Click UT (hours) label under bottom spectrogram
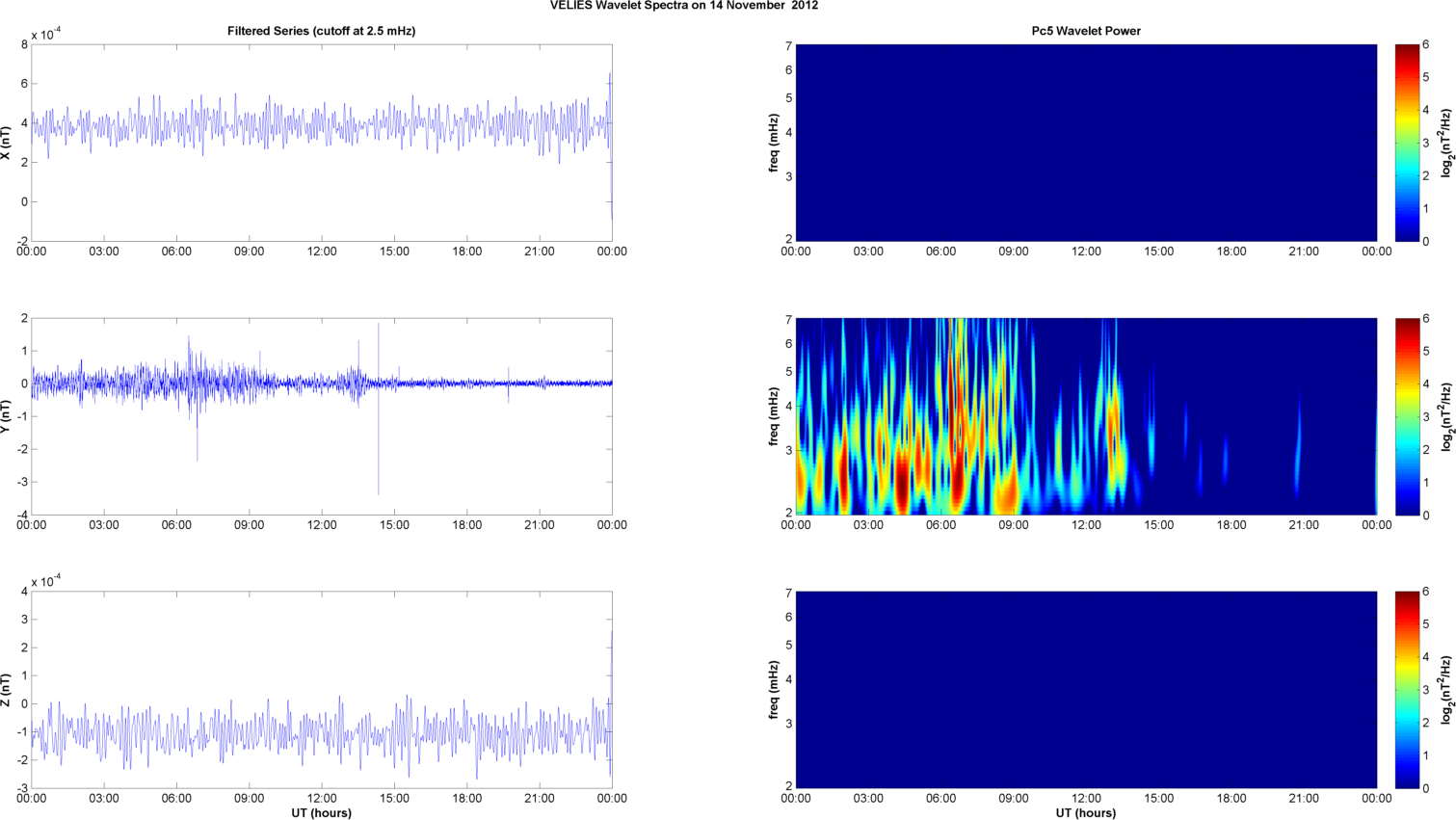 click(x=1085, y=813)
